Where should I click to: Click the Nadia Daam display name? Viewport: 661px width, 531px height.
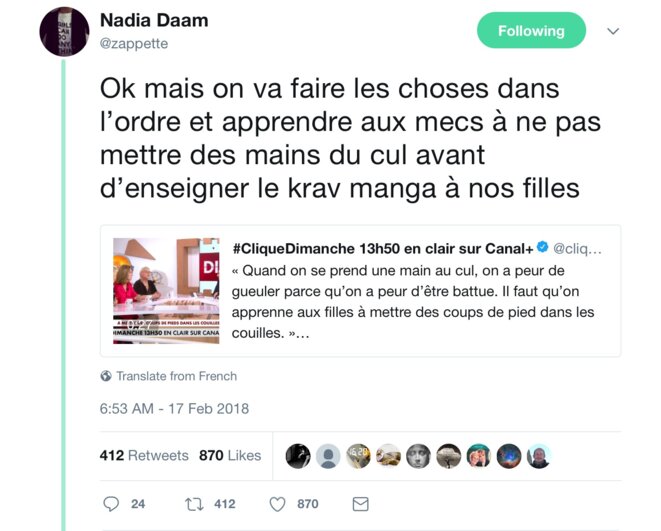[154, 20]
